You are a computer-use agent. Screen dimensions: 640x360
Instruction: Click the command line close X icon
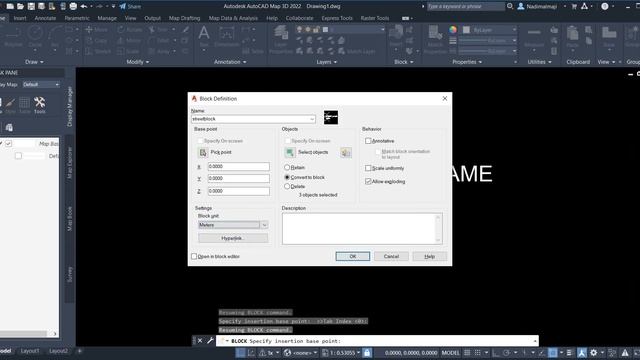click(200, 340)
